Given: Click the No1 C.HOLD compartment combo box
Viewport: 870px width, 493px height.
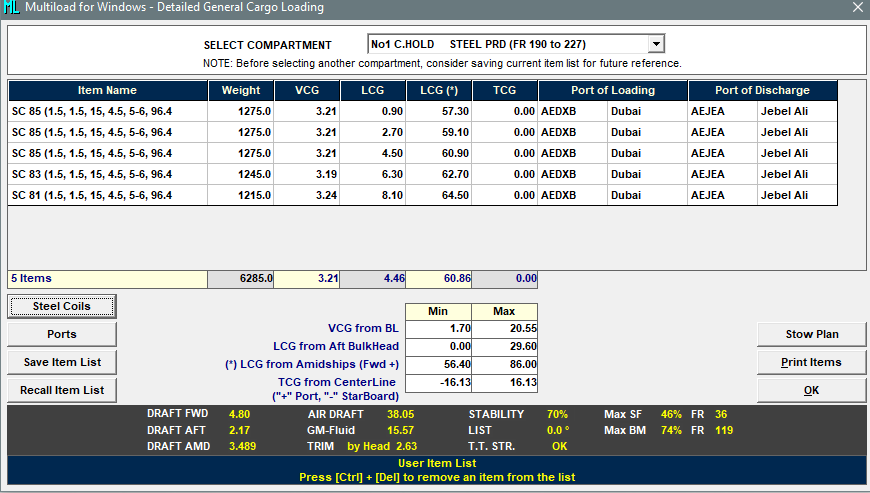Looking at the screenshot, I should (x=515, y=44).
